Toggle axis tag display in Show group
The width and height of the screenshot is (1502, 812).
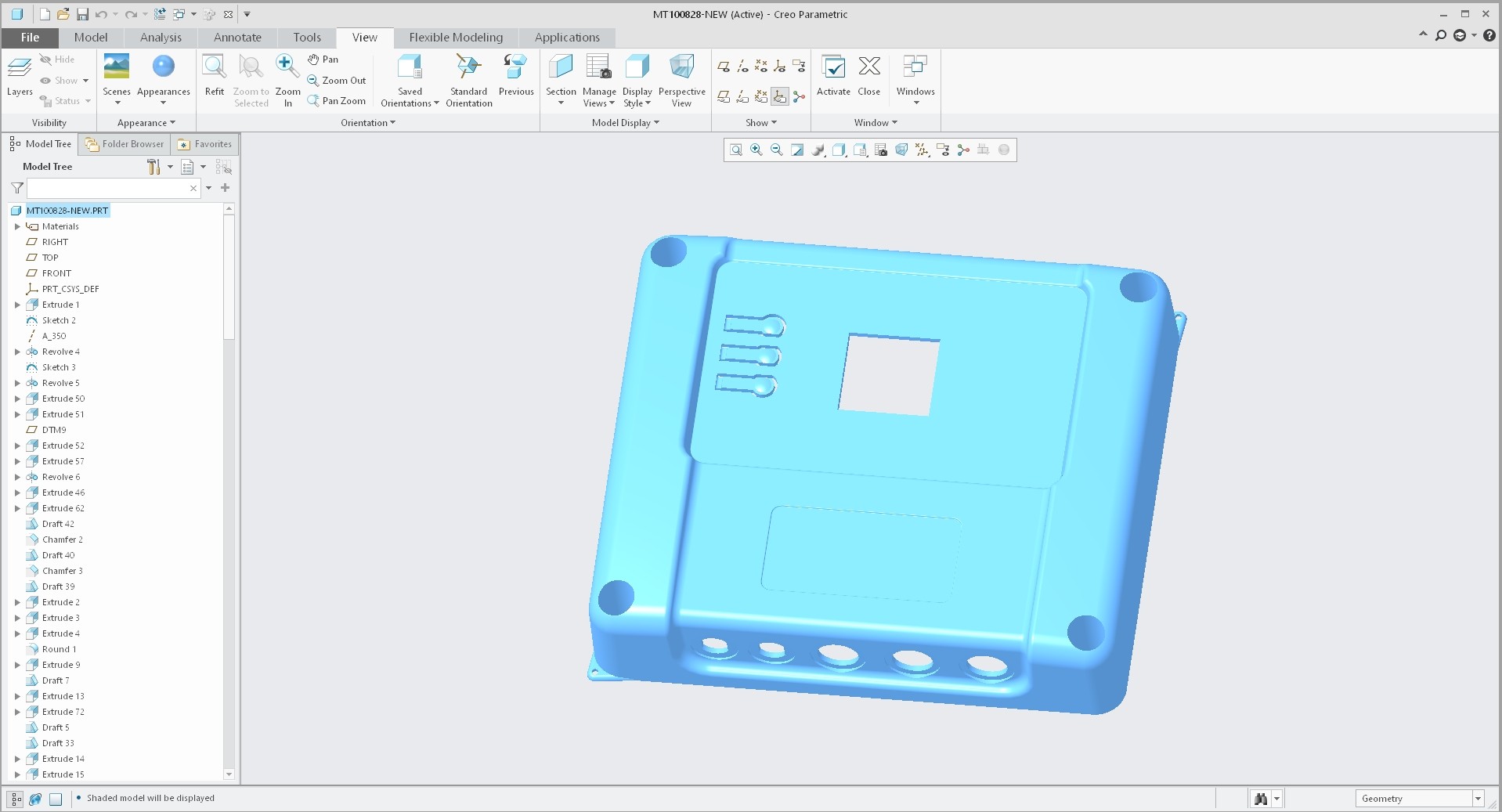(742, 96)
